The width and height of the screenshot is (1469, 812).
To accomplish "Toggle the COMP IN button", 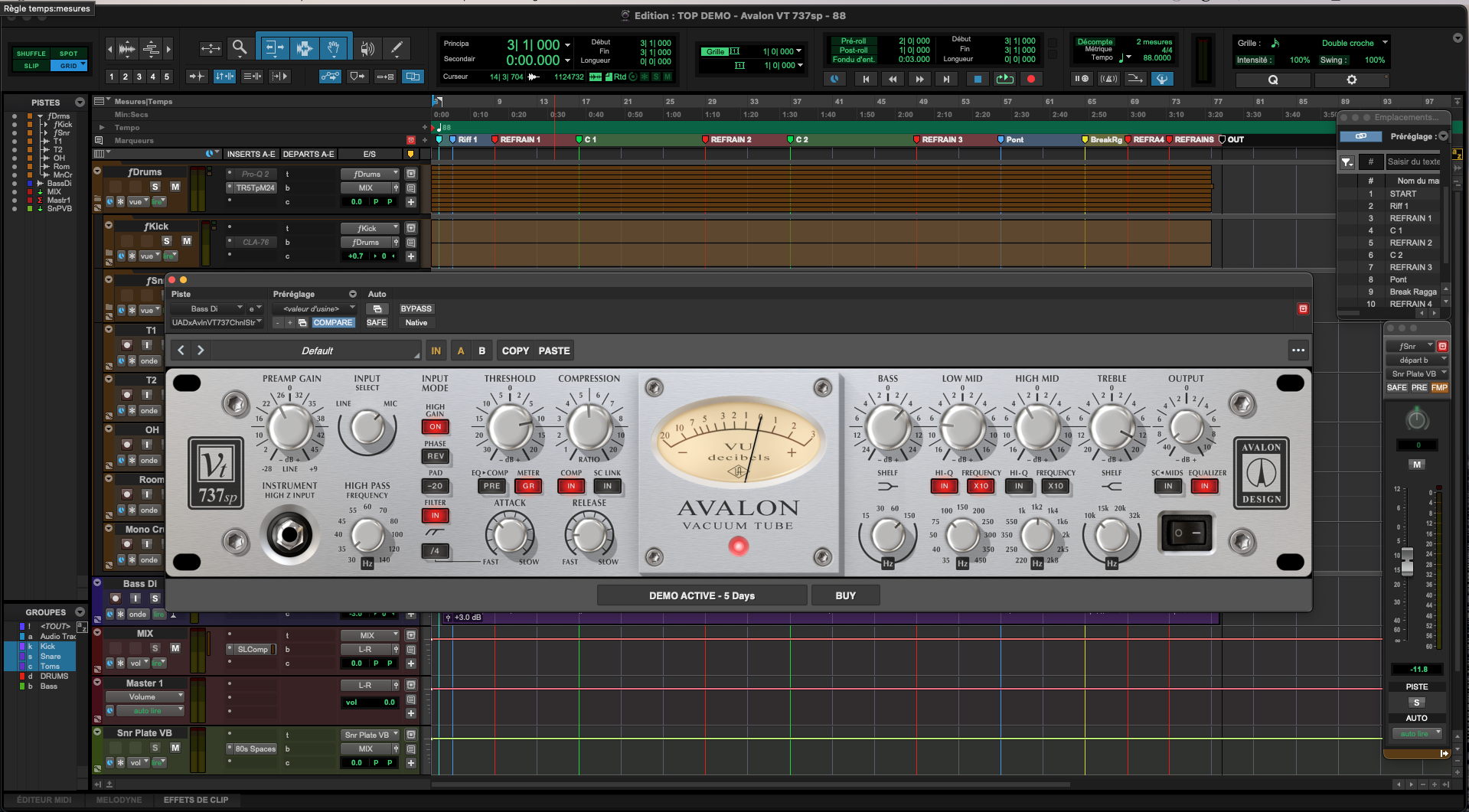I will pyautogui.click(x=571, y=486).
